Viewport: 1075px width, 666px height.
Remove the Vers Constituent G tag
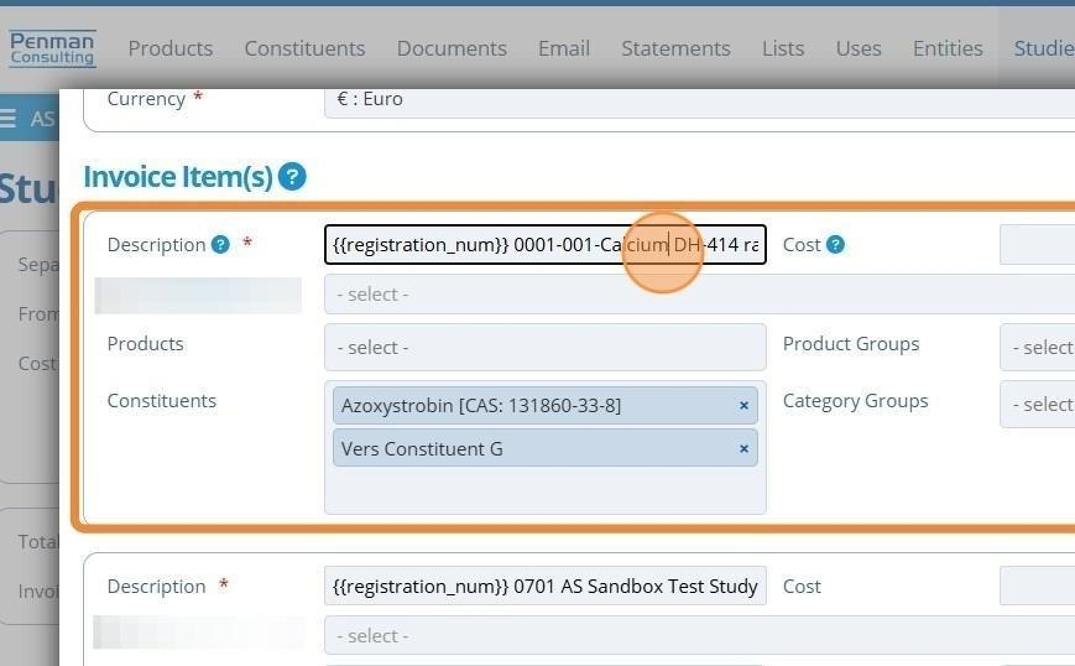[x=744, y=449]
